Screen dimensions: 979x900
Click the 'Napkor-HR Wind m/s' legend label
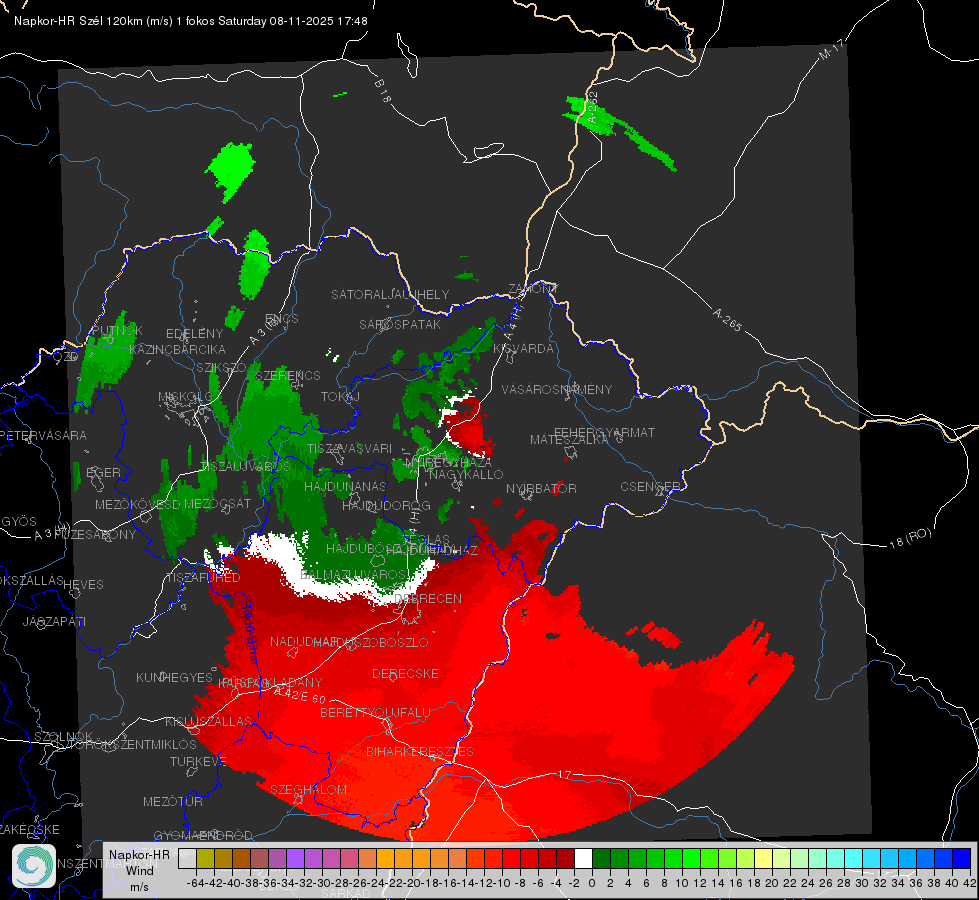139,870
